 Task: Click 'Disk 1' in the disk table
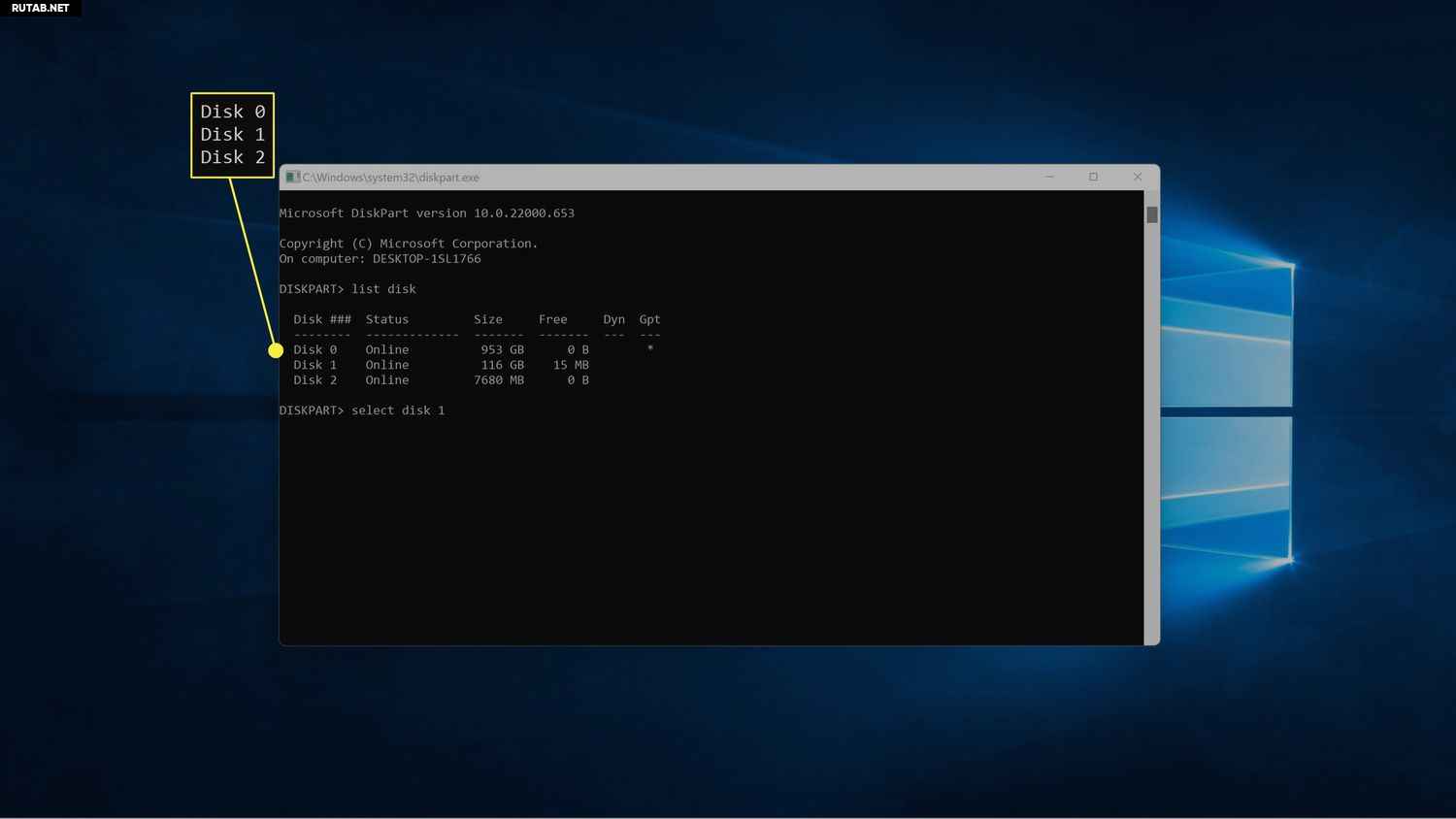315,365
